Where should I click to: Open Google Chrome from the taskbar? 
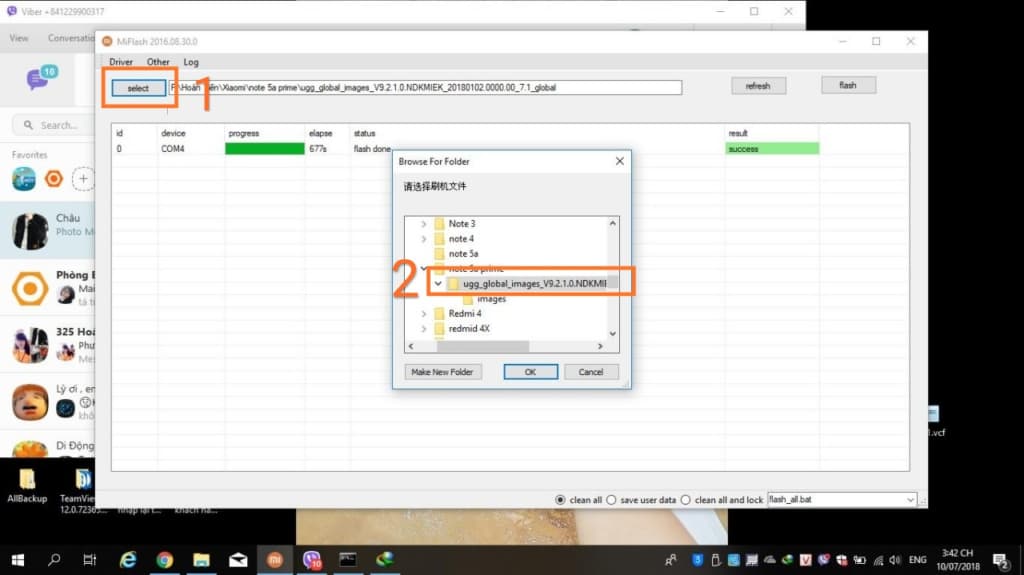165,560
